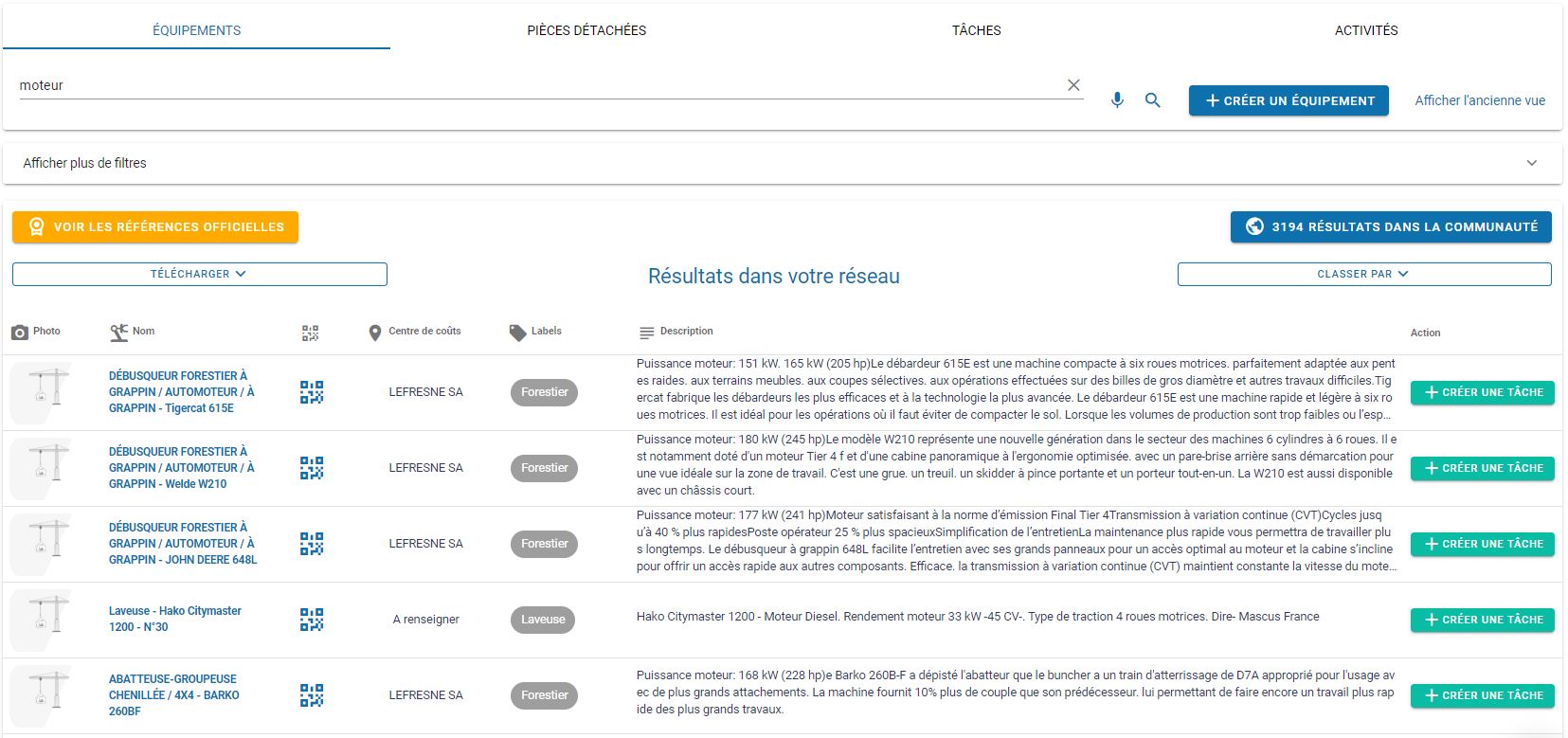
Task: Open Abatteuse-groupeuse BARKO 260BF link
Action: (174, 695)
